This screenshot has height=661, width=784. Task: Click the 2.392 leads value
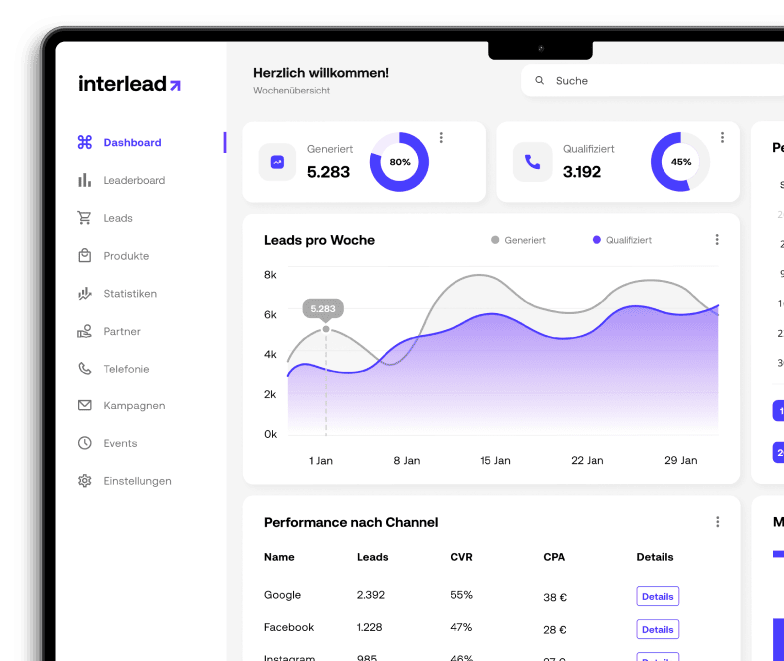coord(370,595)
